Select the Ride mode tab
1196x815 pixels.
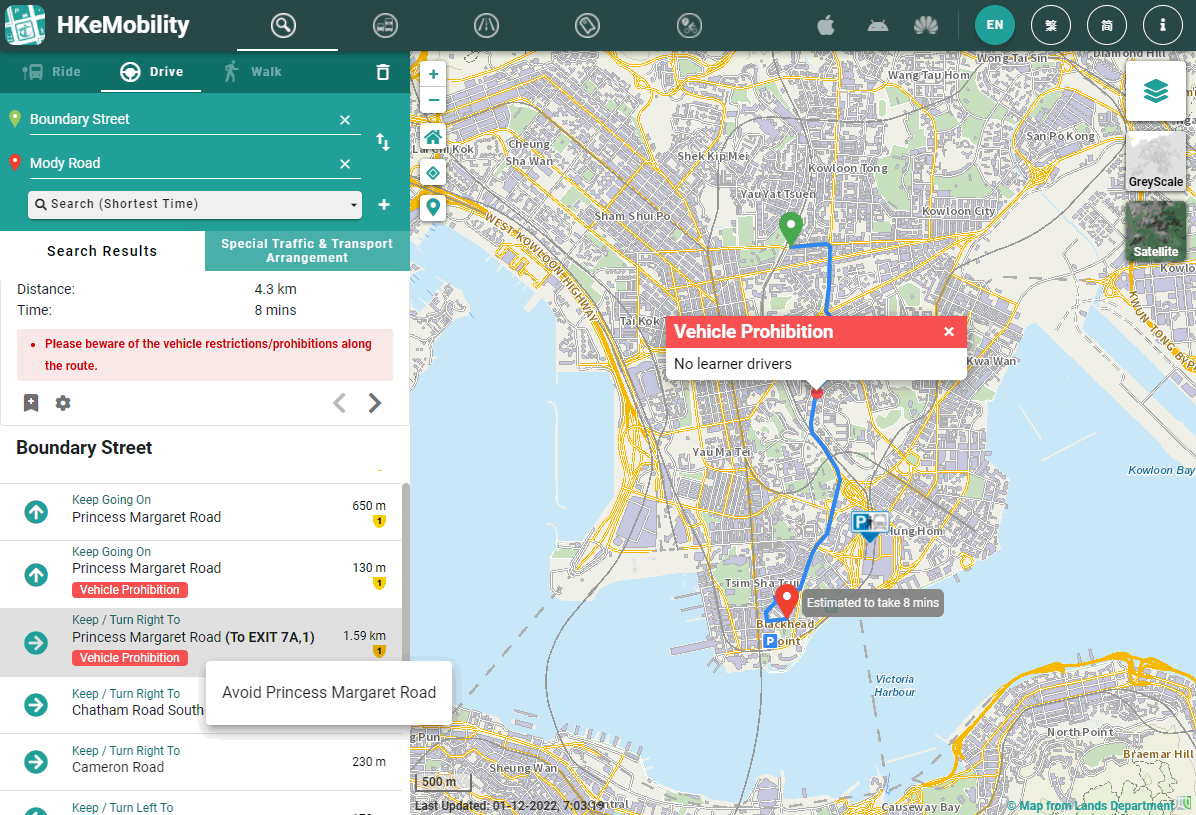[51, 72]
